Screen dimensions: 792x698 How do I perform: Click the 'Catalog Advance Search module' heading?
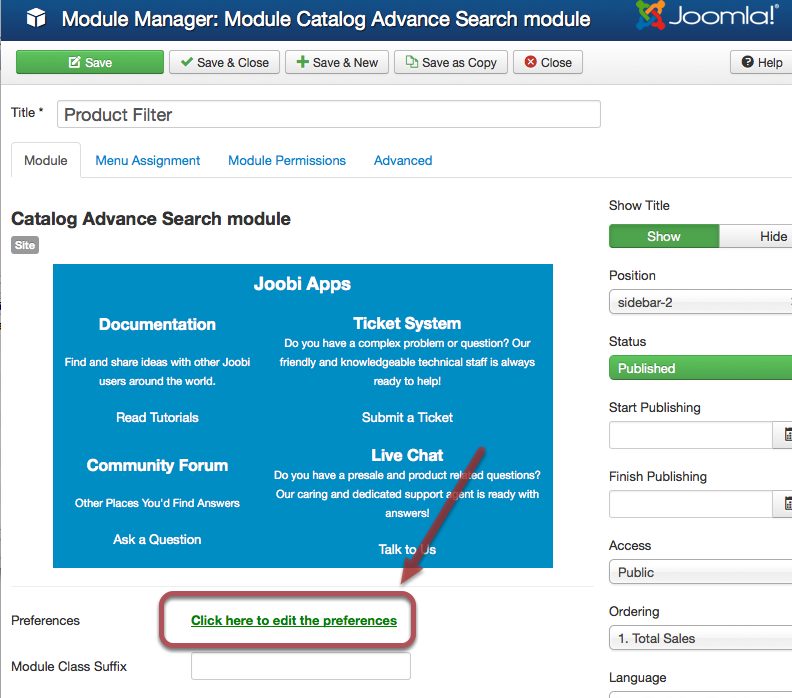pos(151,219)
